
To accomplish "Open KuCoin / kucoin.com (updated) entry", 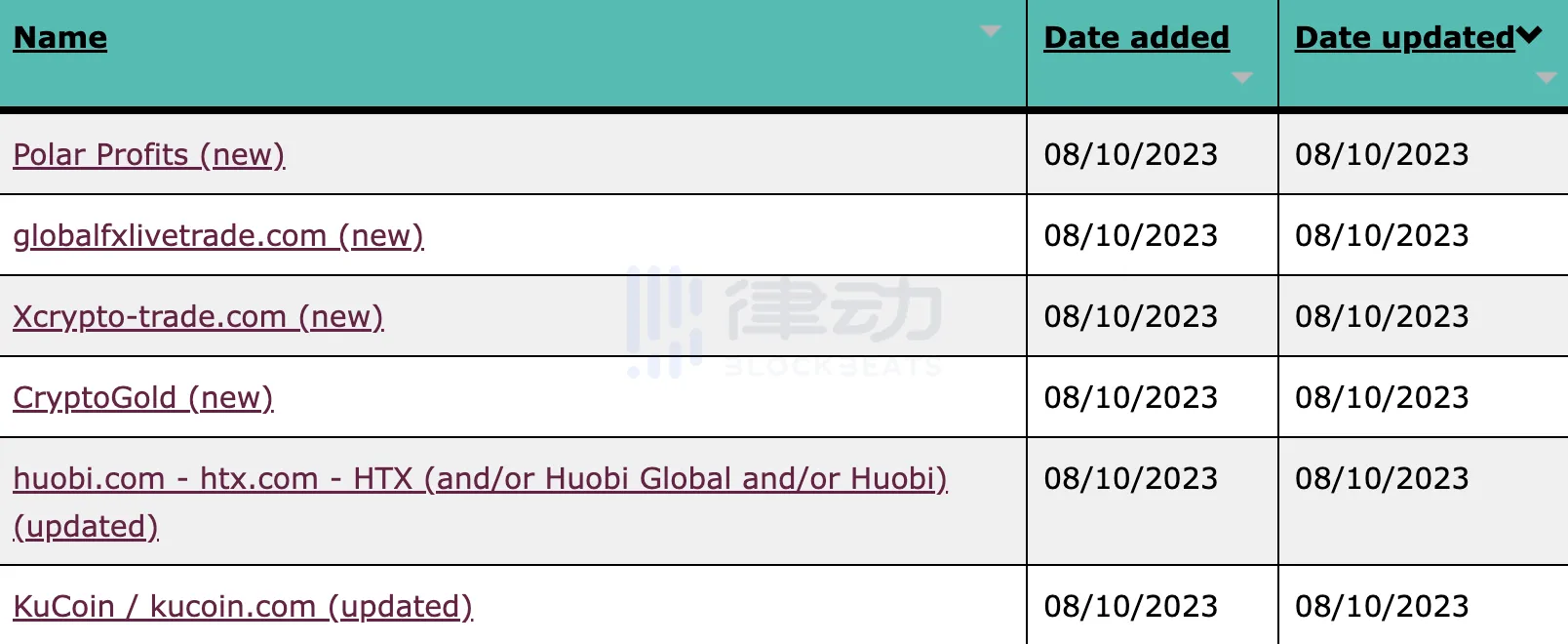I will (243, 606).
